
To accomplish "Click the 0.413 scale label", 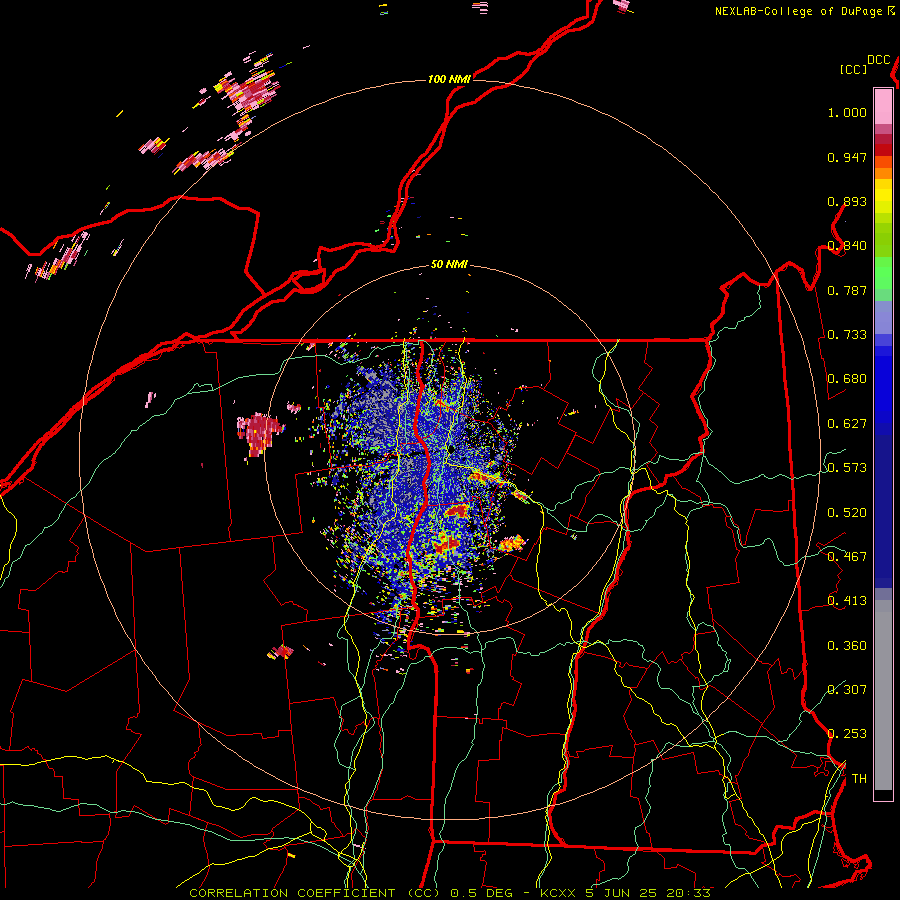I will [847, 601].
